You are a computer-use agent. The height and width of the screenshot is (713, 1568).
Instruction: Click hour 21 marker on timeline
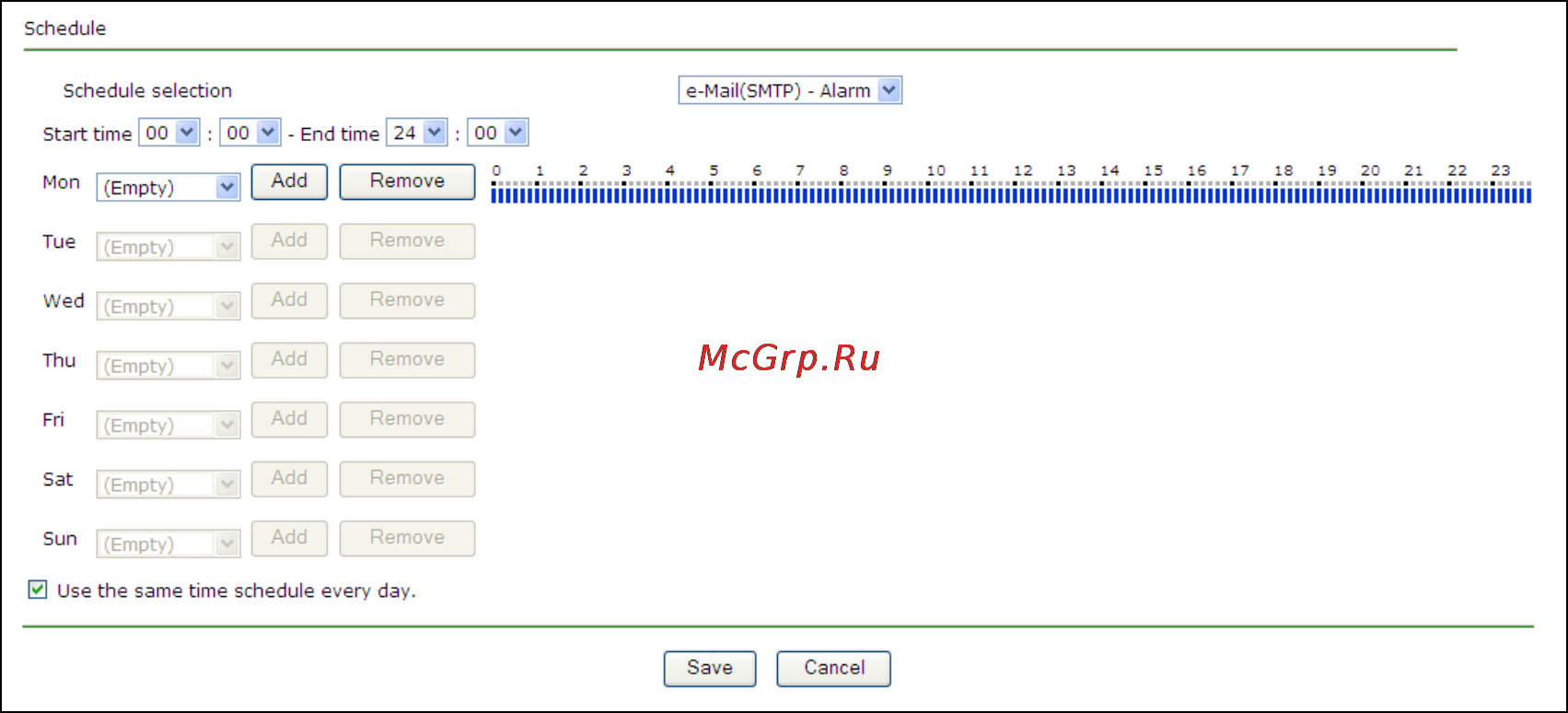pyautogui.click(x=1413, y=170)
